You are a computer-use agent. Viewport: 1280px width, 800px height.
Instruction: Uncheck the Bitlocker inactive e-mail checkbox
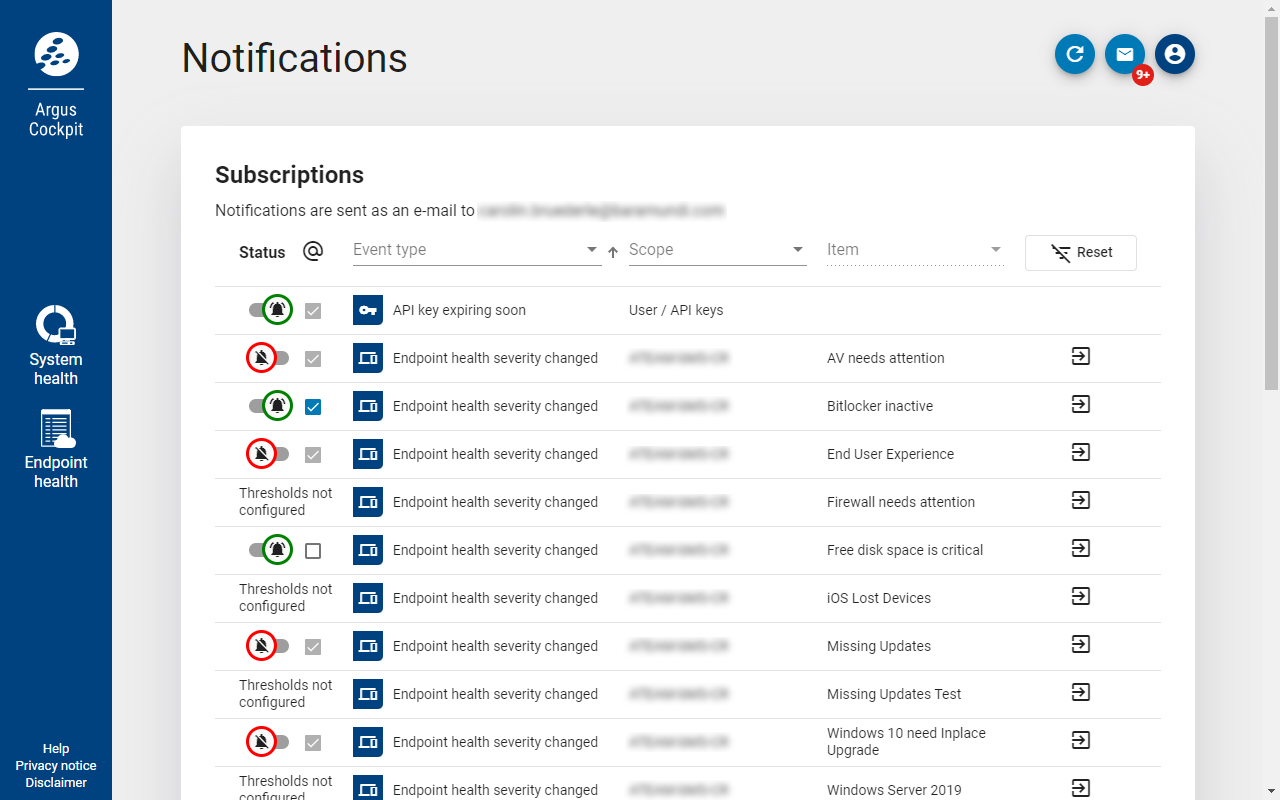[x=313, y=407]
